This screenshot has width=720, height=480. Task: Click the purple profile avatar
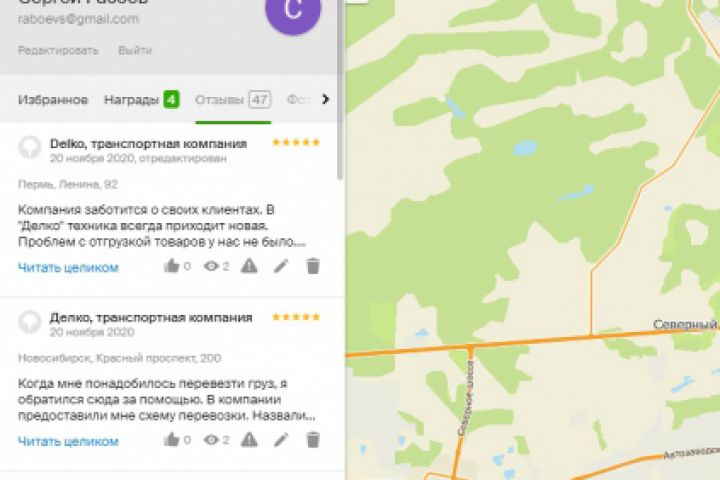tap(293, 10)
